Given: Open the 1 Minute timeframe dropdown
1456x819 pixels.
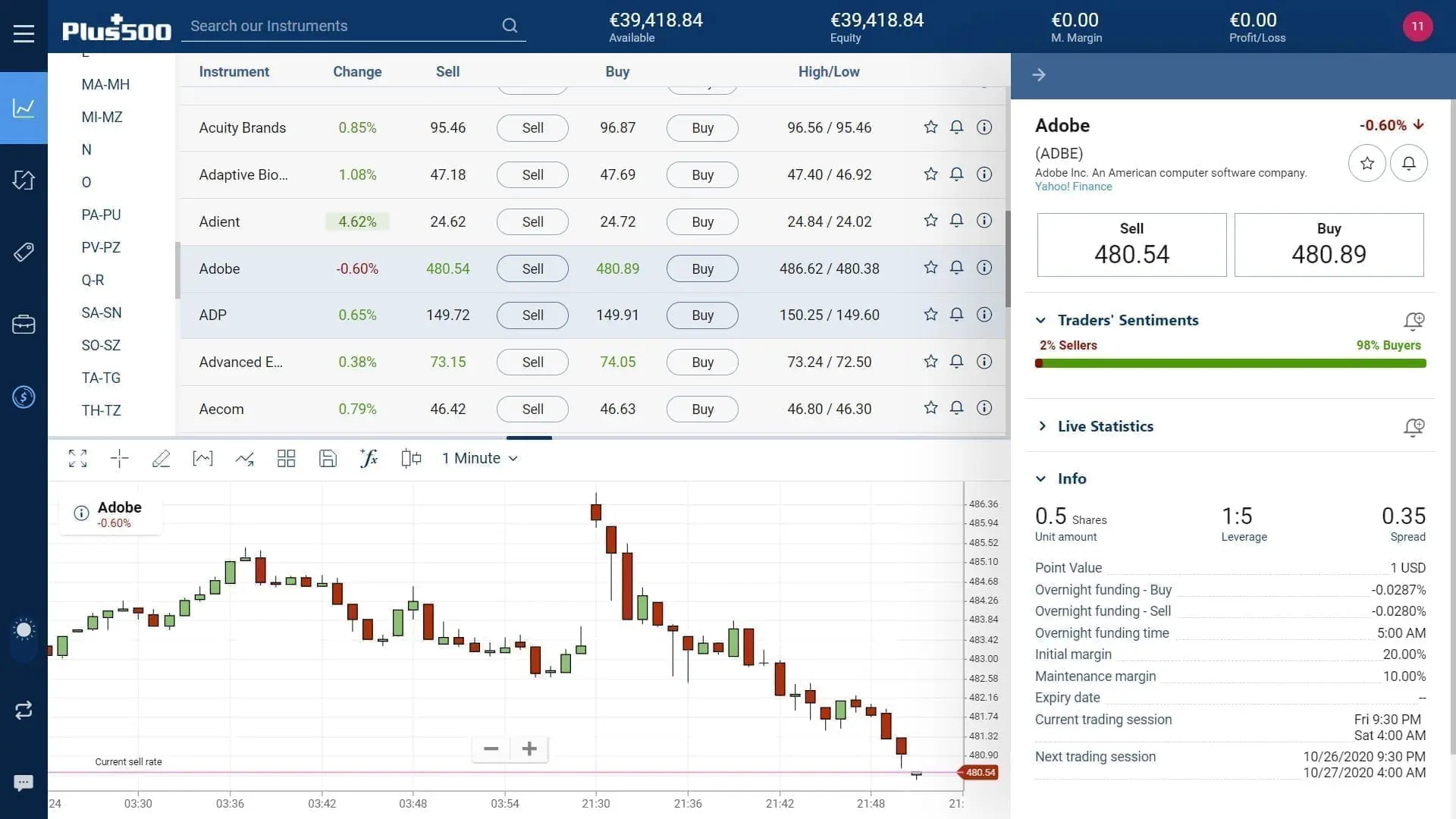Looking at the screenshot, I should click(x=480, y=458).
